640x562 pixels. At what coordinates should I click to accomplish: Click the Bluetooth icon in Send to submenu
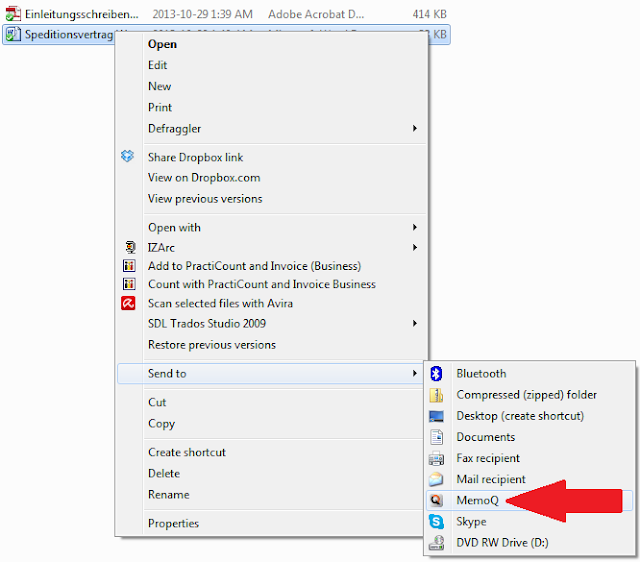tap(436, 373)
